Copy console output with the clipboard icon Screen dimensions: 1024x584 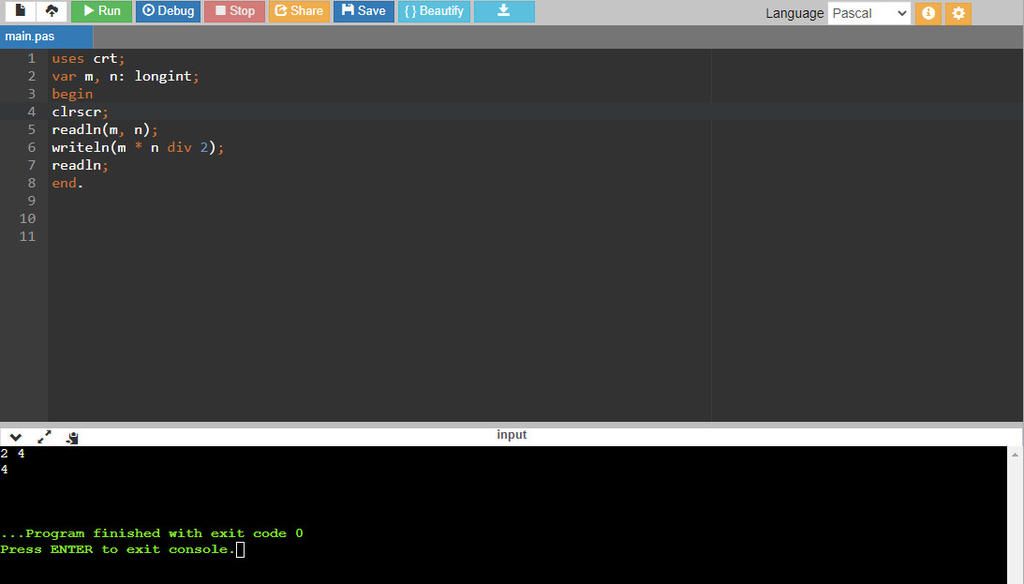72,437
